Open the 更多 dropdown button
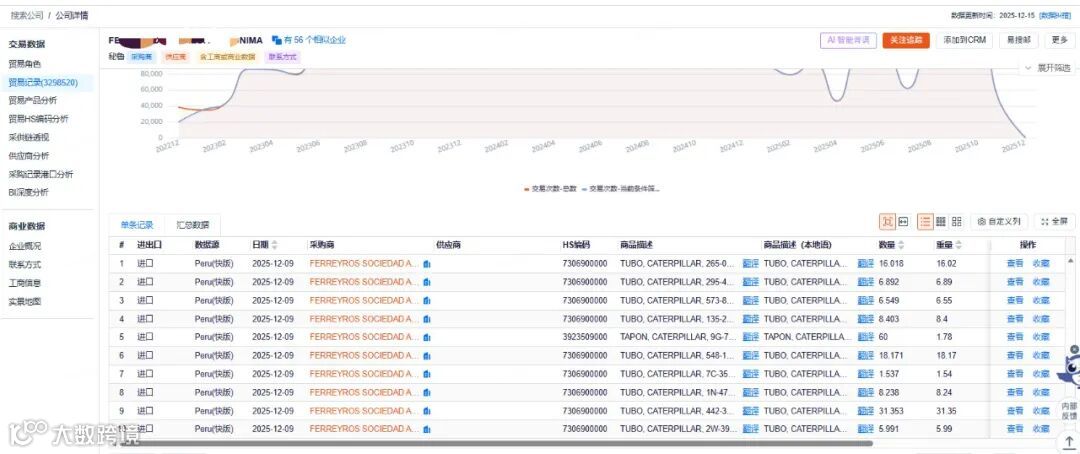 coord(1060,40)
